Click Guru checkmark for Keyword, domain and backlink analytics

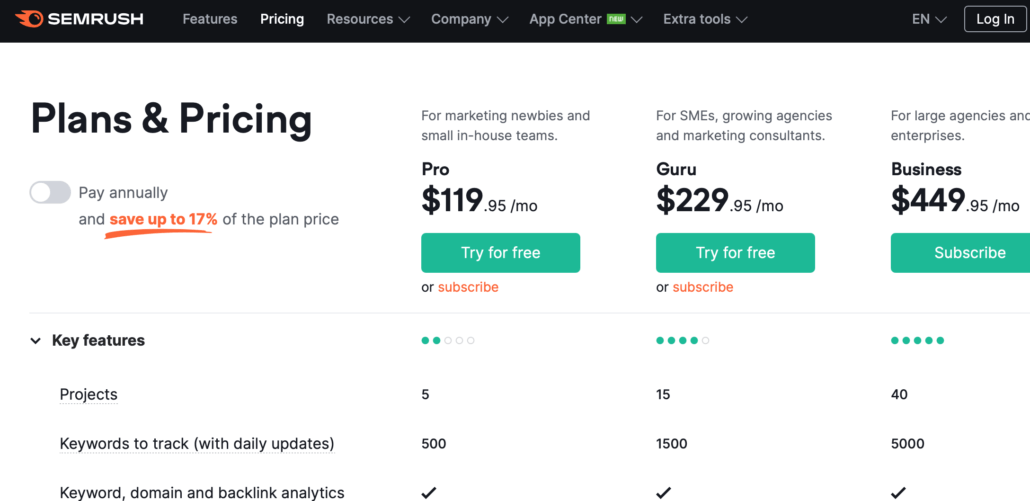click(x=663, y=492)
